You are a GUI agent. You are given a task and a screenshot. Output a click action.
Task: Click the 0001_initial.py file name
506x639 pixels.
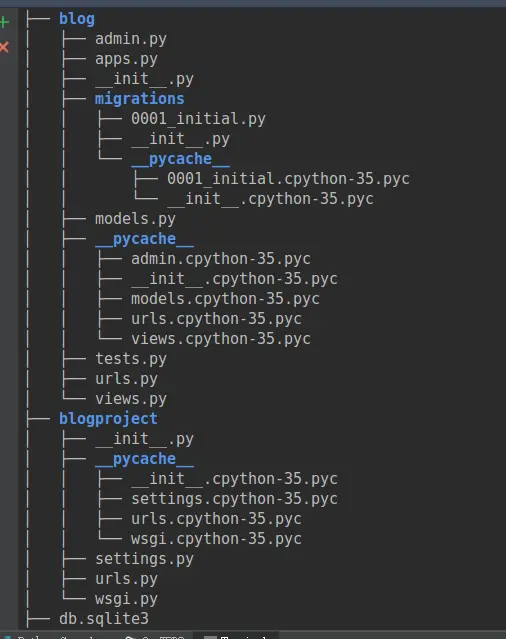[x=198, y=119]
